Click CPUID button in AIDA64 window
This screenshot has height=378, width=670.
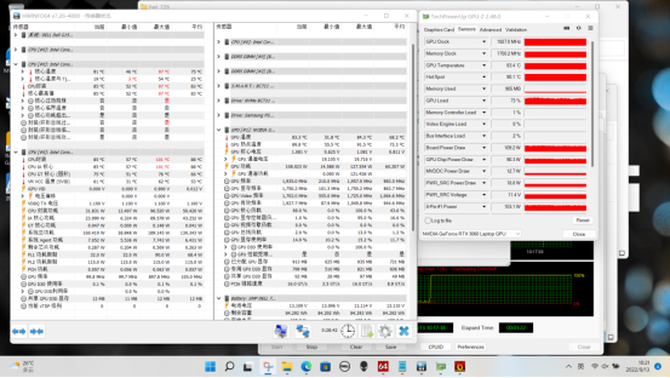tap(436, 347)
